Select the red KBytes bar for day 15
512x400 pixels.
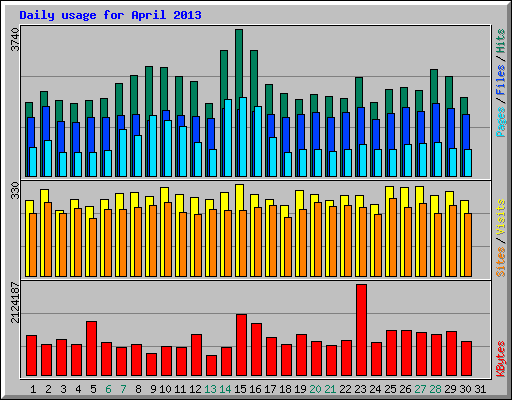(241, 345)
